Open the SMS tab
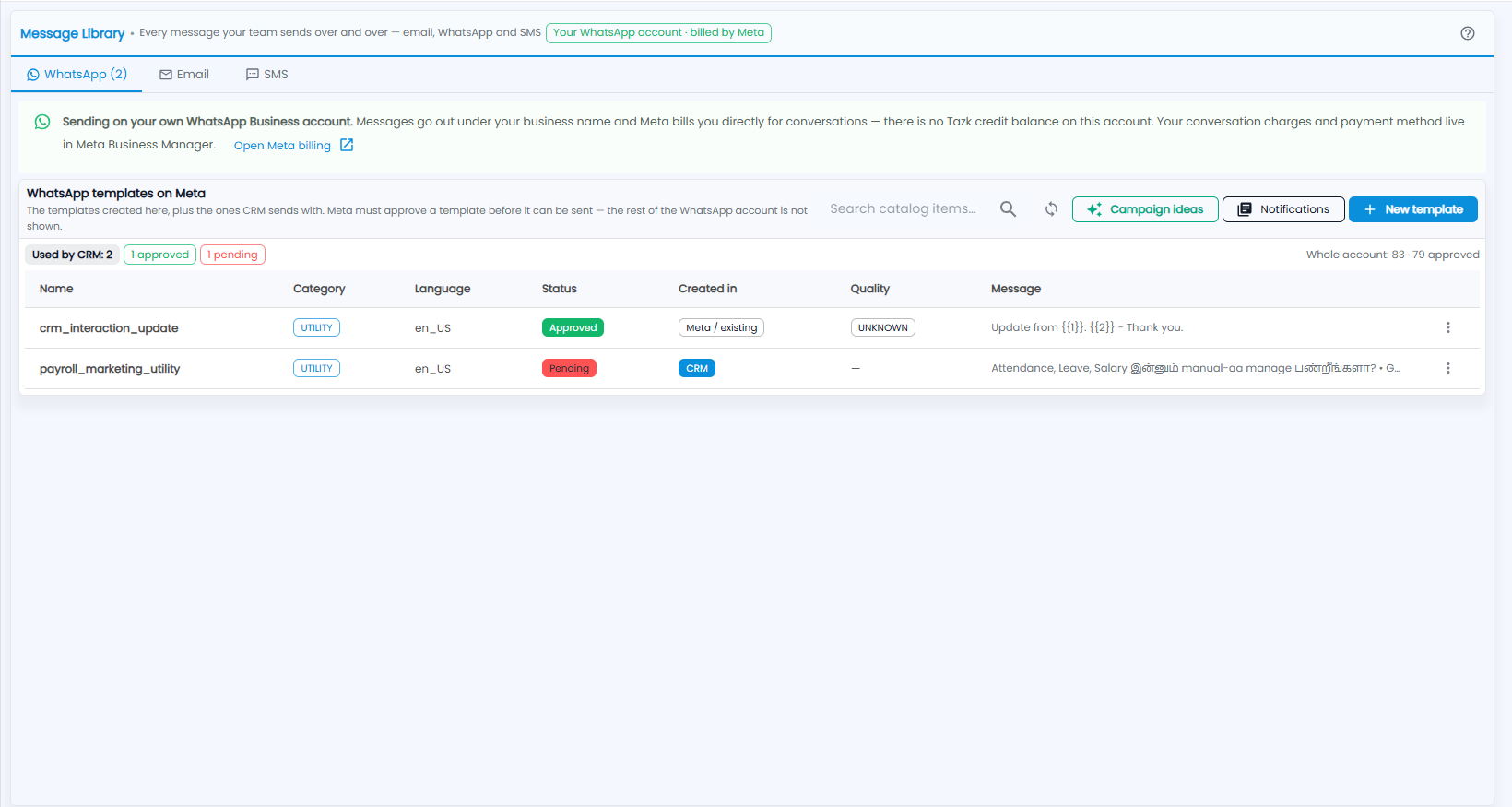1512x807 pixels. point(267,75)
